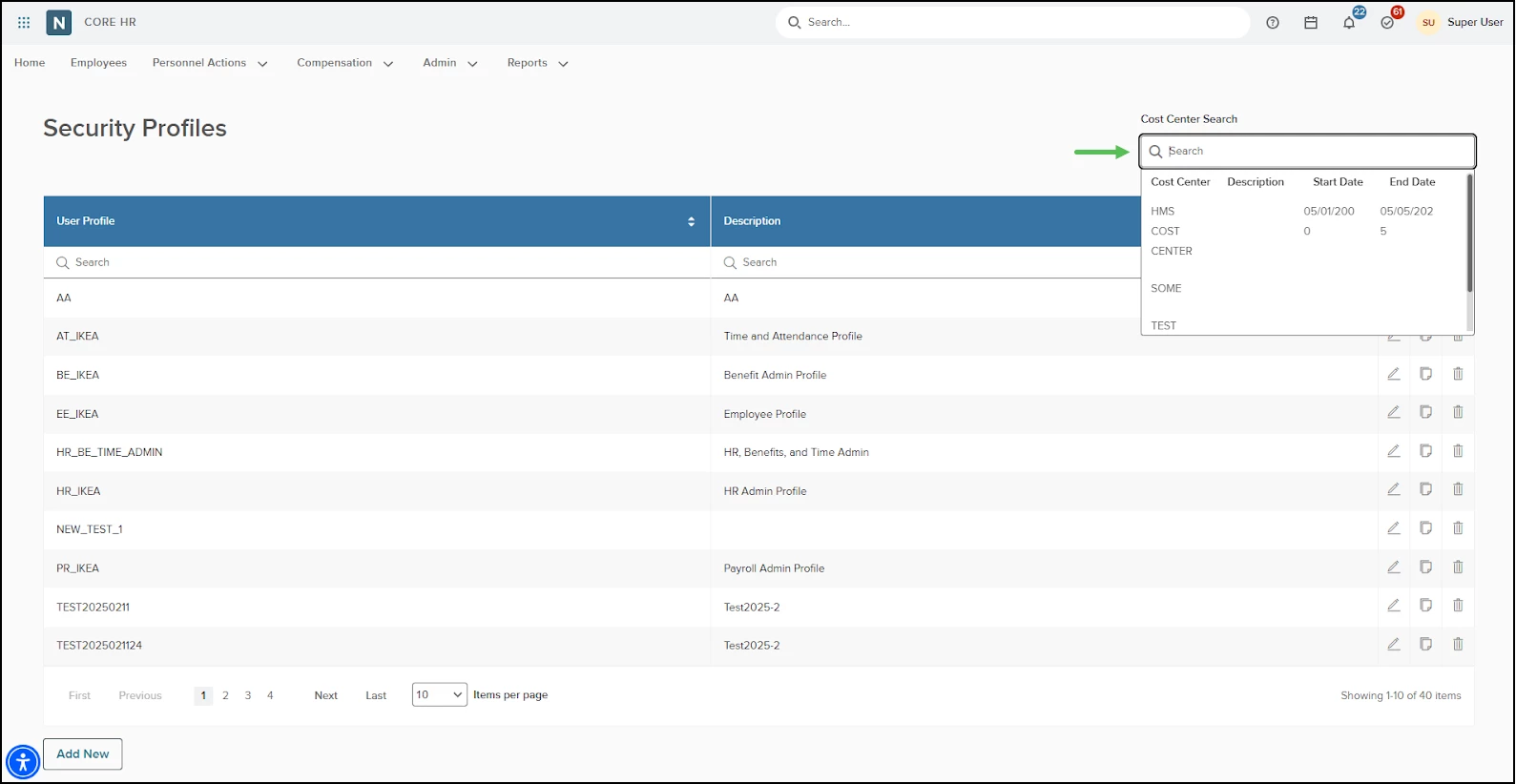Click the Add New button
The width and height of the screenshot is (1516, 784).
click(83, 753)
